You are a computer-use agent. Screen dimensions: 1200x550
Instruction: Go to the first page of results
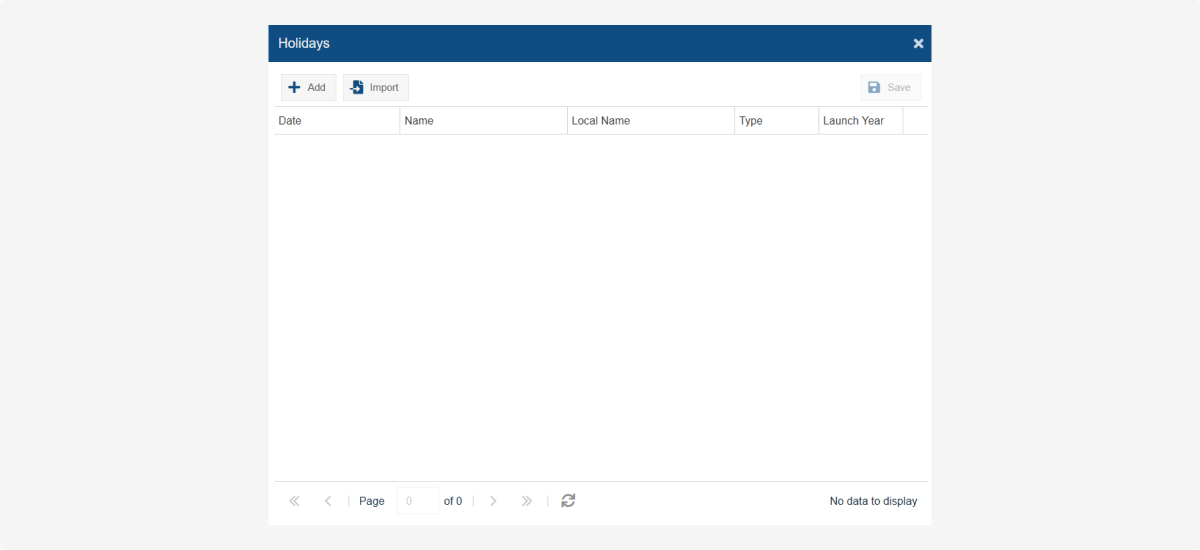(x=294, y=501)
